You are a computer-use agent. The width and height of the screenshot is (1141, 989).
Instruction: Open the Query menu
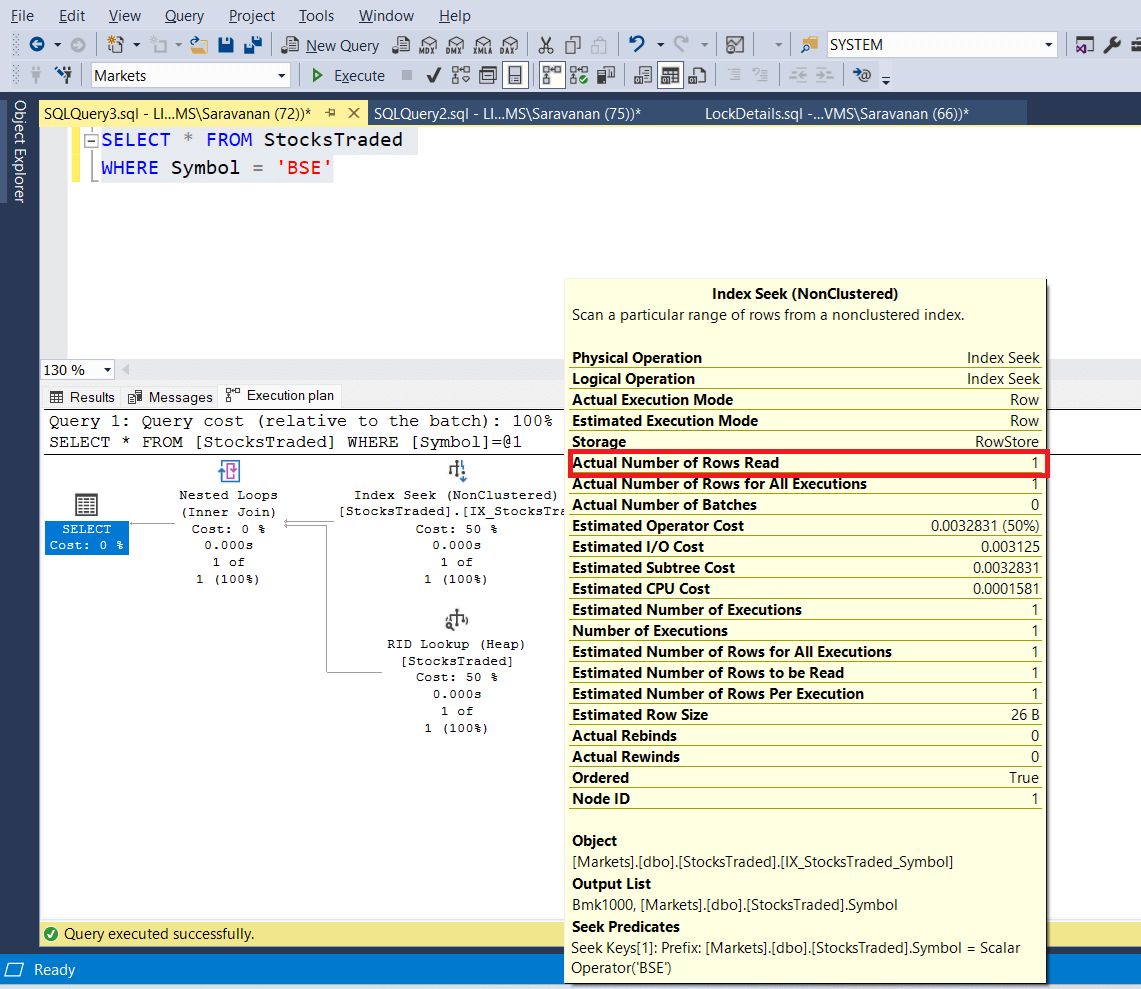pos(184,16)
